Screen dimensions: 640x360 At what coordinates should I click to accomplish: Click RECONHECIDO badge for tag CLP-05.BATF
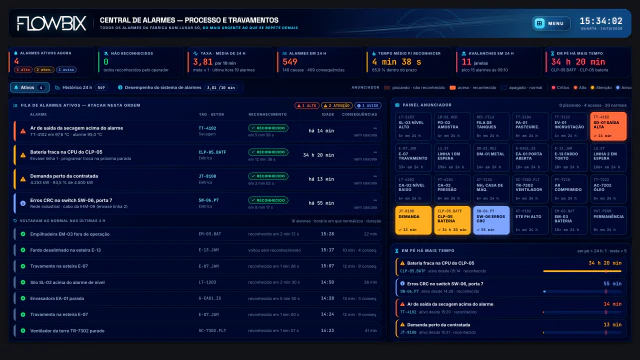click(268, 152)
